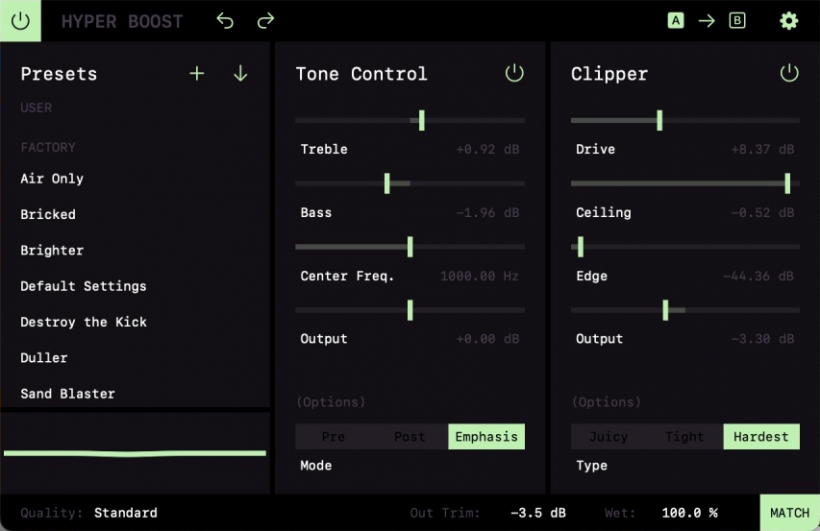Click the download arrow icon in Presets
The image size is (820, 531).
point(240,74)
